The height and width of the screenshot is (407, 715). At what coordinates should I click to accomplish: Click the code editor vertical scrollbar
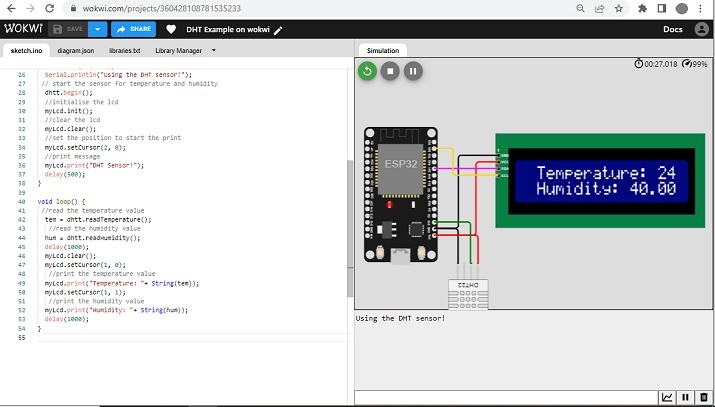[350, 228]
